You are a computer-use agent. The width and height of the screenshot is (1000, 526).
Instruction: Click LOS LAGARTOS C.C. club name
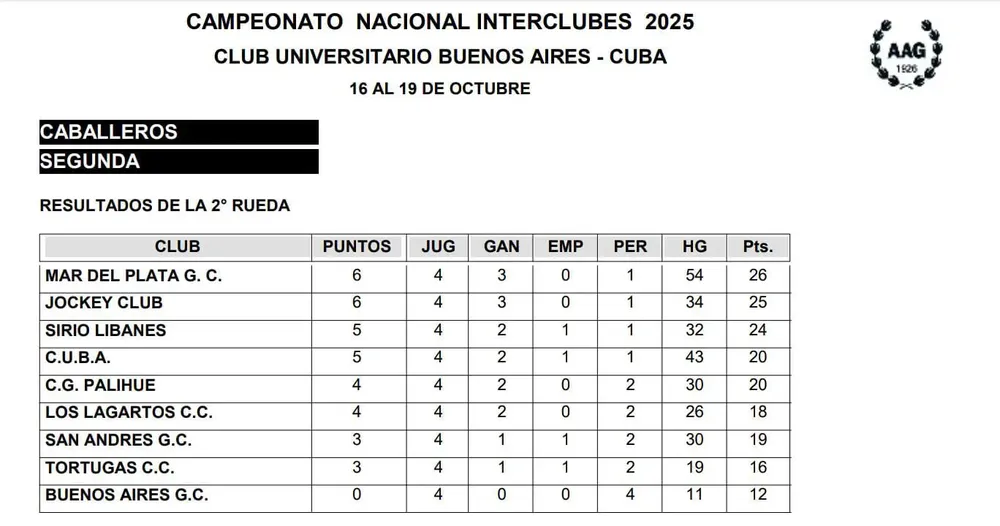(x=129, y=412)
